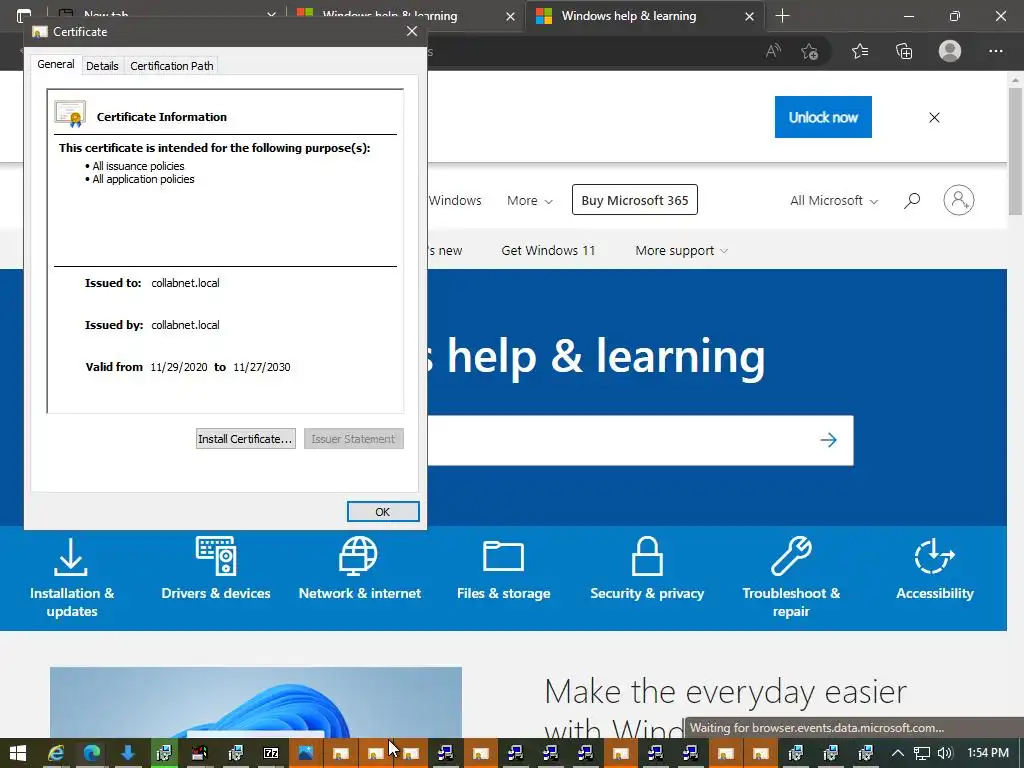Open the Installation & updates category

(x=72, y=577)
